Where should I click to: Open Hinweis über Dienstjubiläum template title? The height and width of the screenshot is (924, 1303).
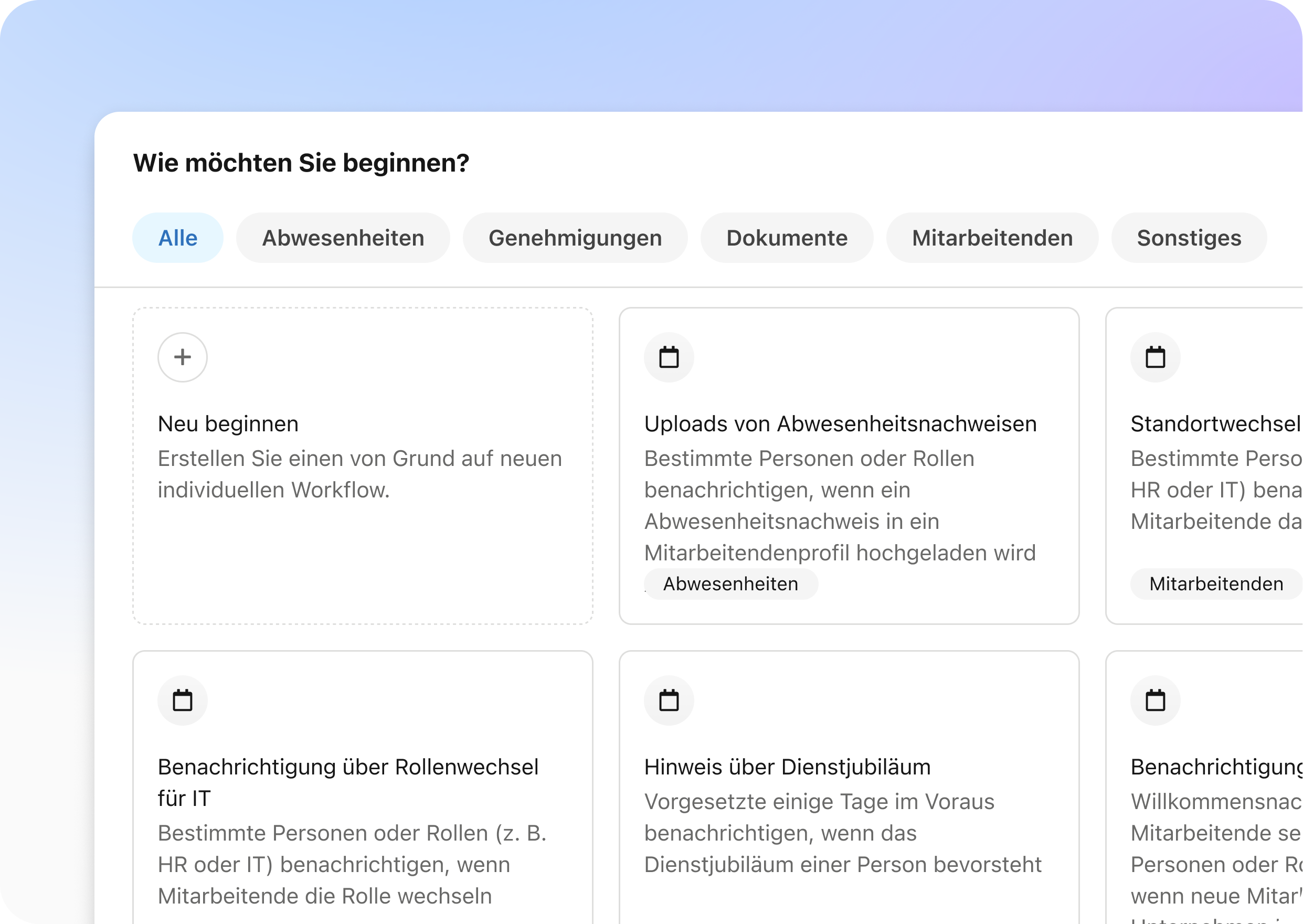coord(788,767)
